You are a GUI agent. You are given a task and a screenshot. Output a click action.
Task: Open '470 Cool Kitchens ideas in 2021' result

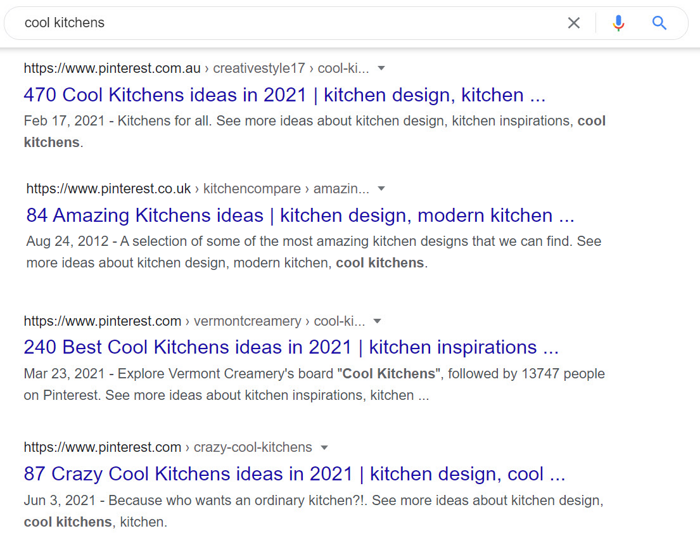[284, 95]
